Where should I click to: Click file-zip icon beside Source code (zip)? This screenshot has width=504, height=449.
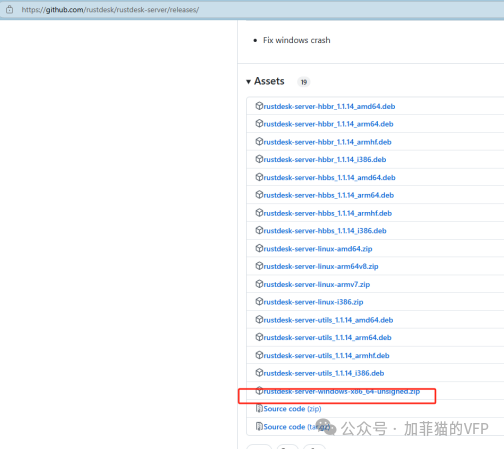259,409
